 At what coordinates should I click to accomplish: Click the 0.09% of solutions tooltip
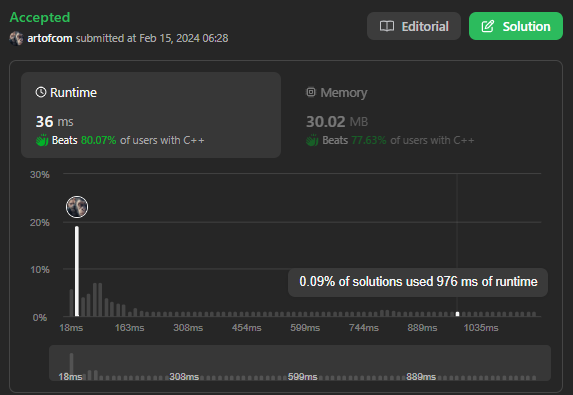point(418,282)
